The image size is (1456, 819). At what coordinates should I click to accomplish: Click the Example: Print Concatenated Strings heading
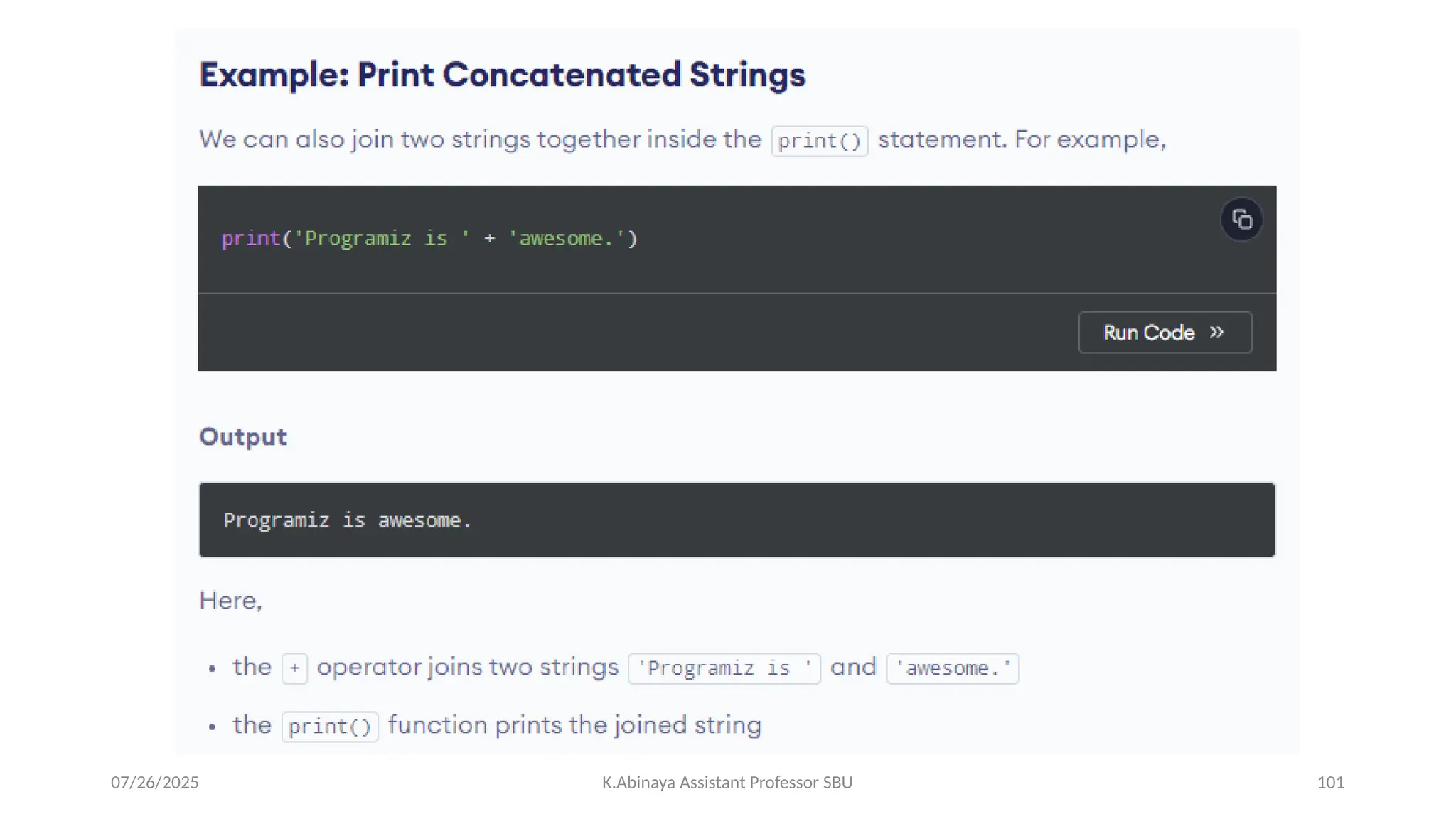[x=502, y=75]
